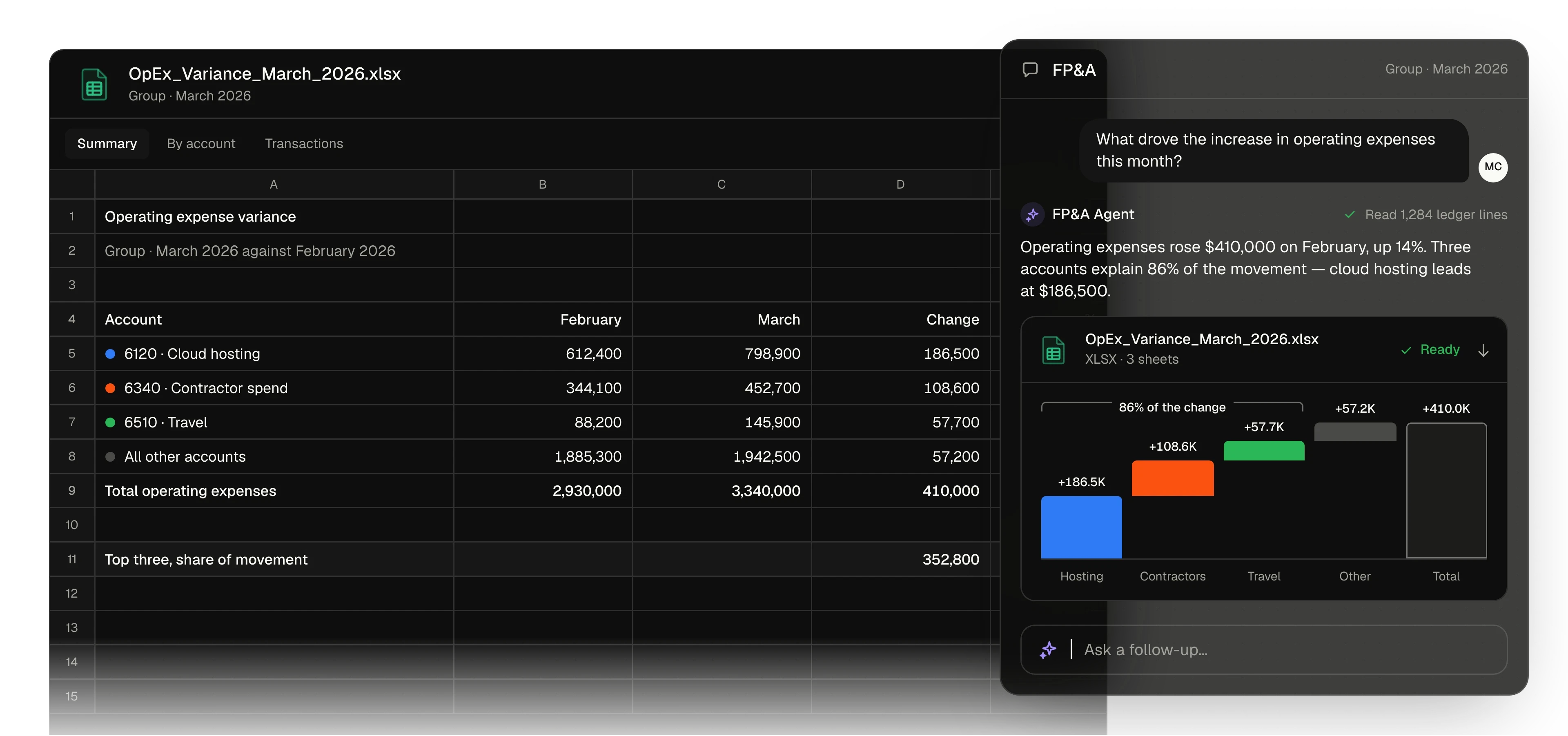Click the blue Hosting bar in chart
Screen dimensions: 1568x736
(x=1081, y=527)
